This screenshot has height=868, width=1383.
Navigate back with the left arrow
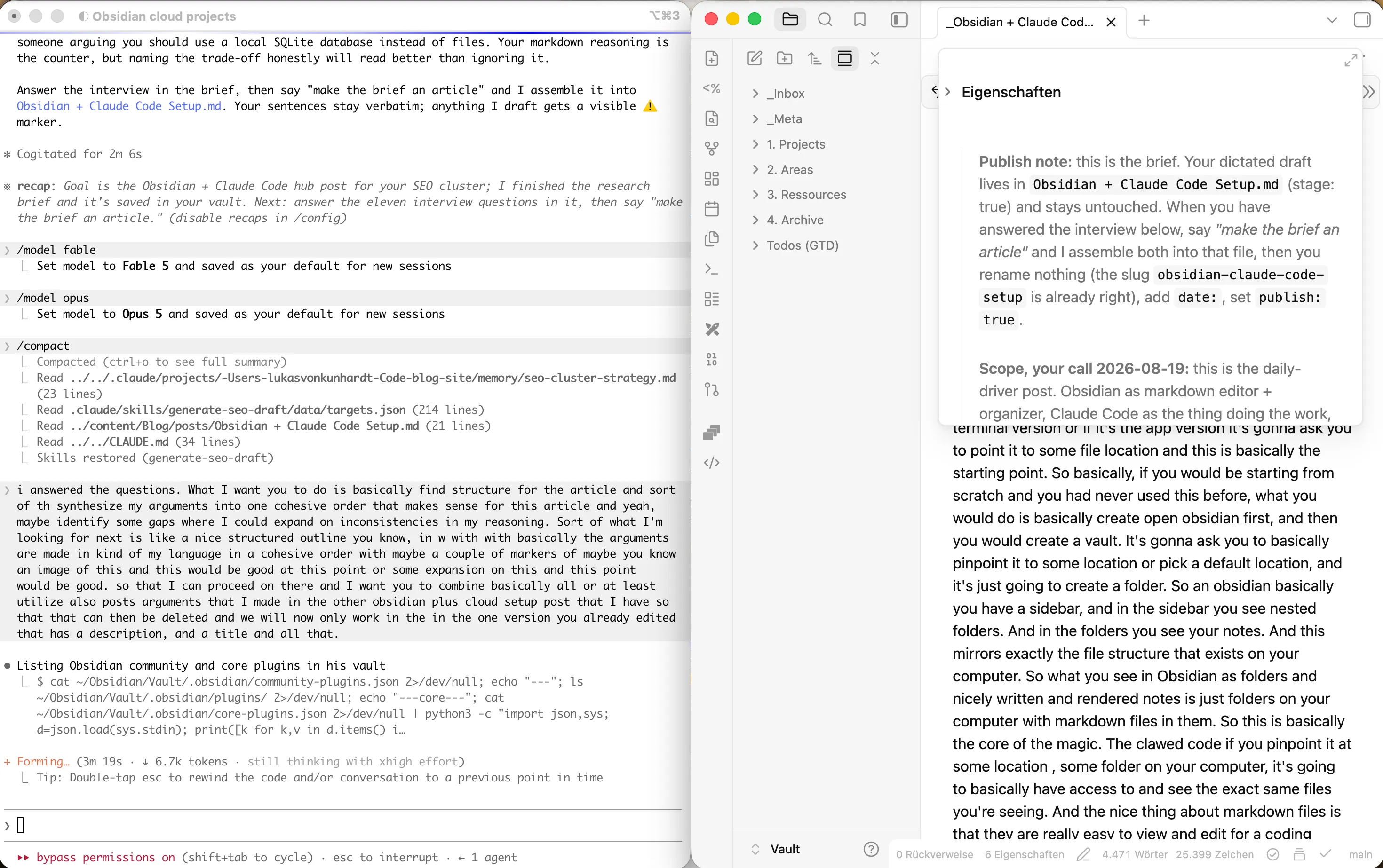pos(934,90)
